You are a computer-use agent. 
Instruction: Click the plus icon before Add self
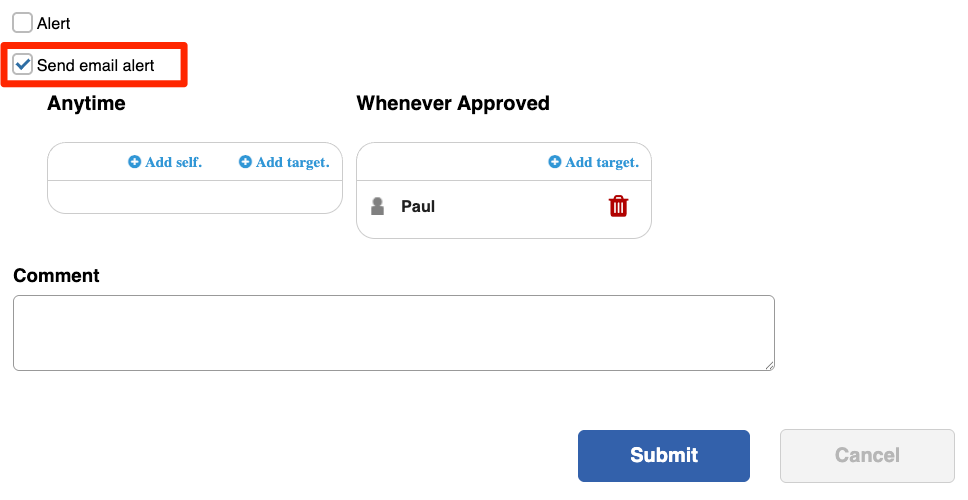point(134,162)
